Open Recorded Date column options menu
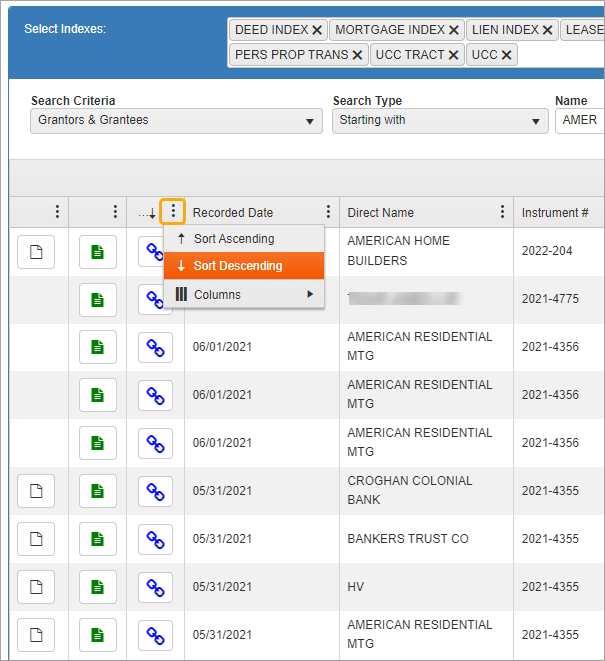 328,212
